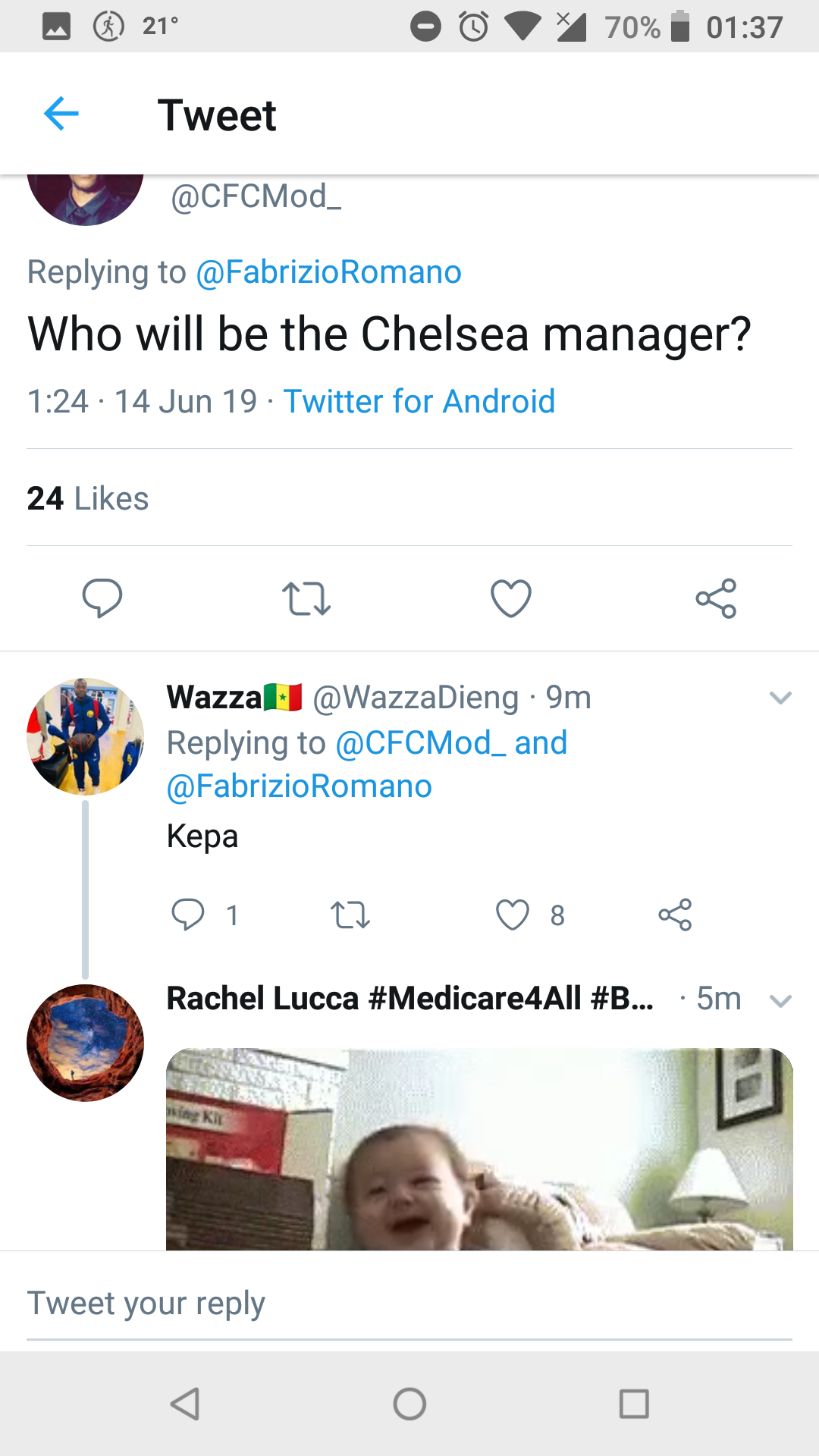This screenshot has height=1456, width=819.
Task: Play the laughing baby GIF
Action: 479,1149
